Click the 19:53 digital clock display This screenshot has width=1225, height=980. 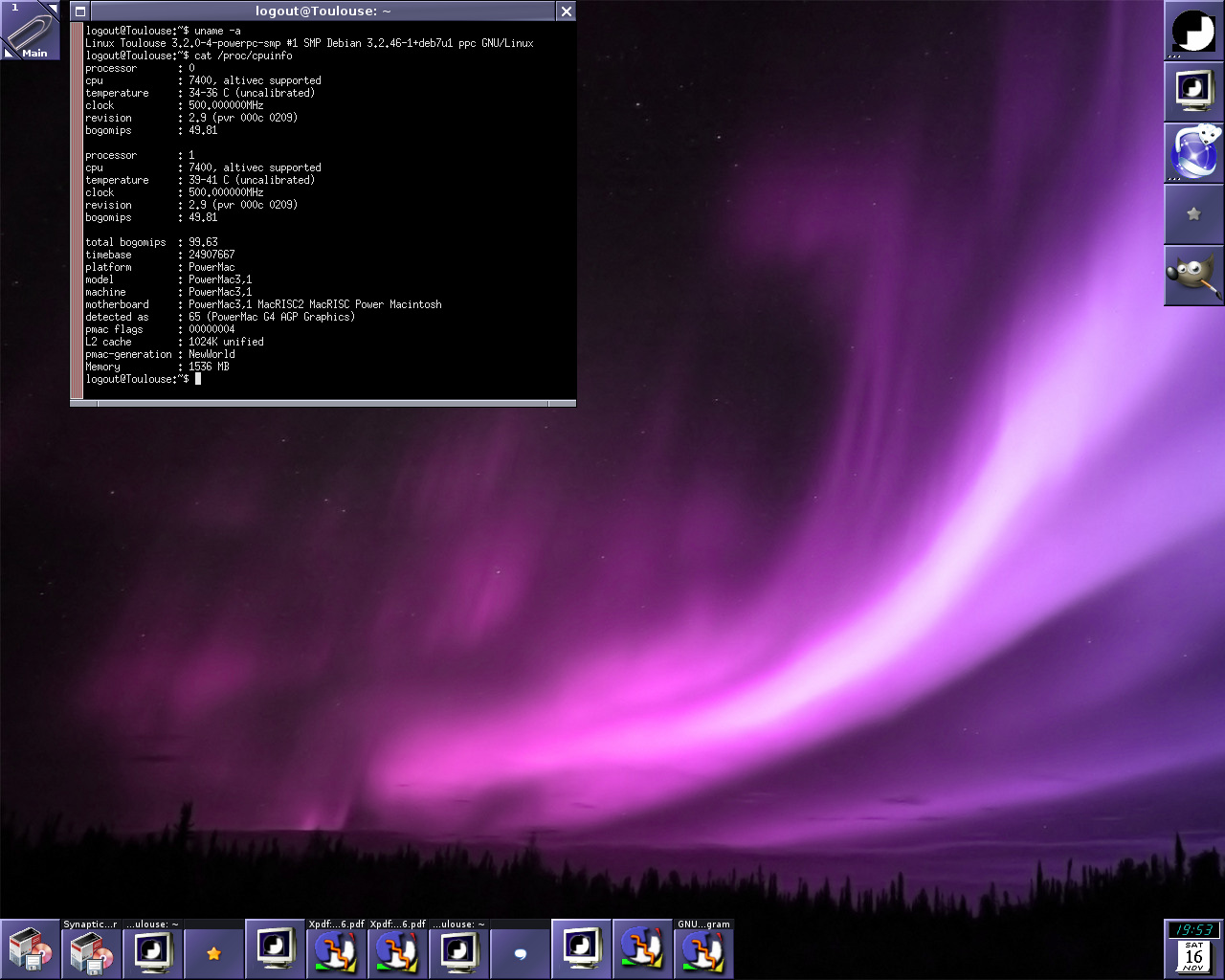point(1193,930)
